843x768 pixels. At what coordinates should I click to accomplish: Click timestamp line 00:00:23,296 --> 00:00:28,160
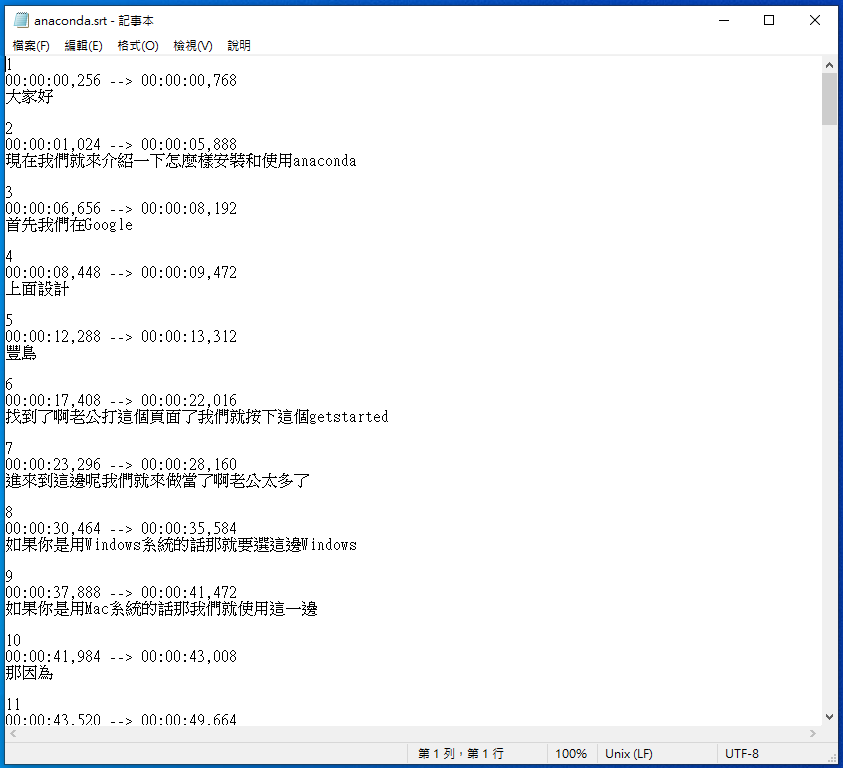click(121, 465)
